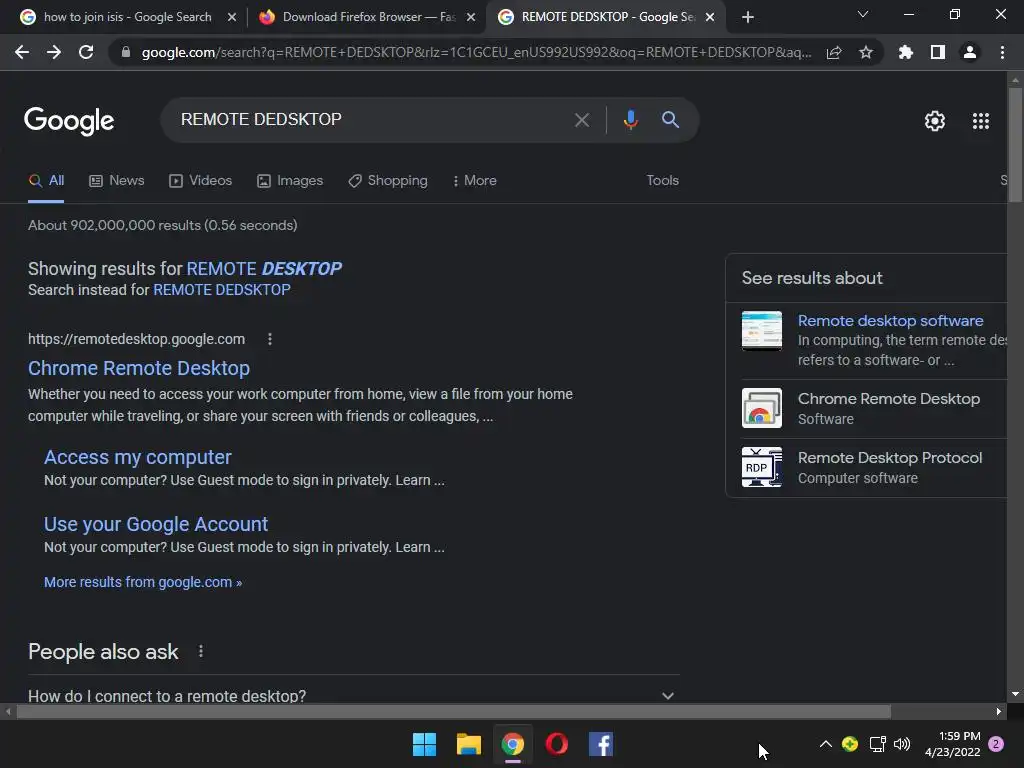Share this page from address bar
The image size is (1024, 768).
tap(834, 52)
